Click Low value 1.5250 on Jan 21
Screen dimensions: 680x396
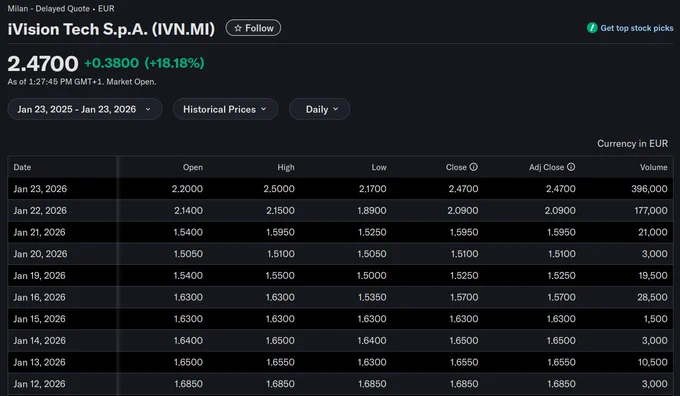coord(372,232)
